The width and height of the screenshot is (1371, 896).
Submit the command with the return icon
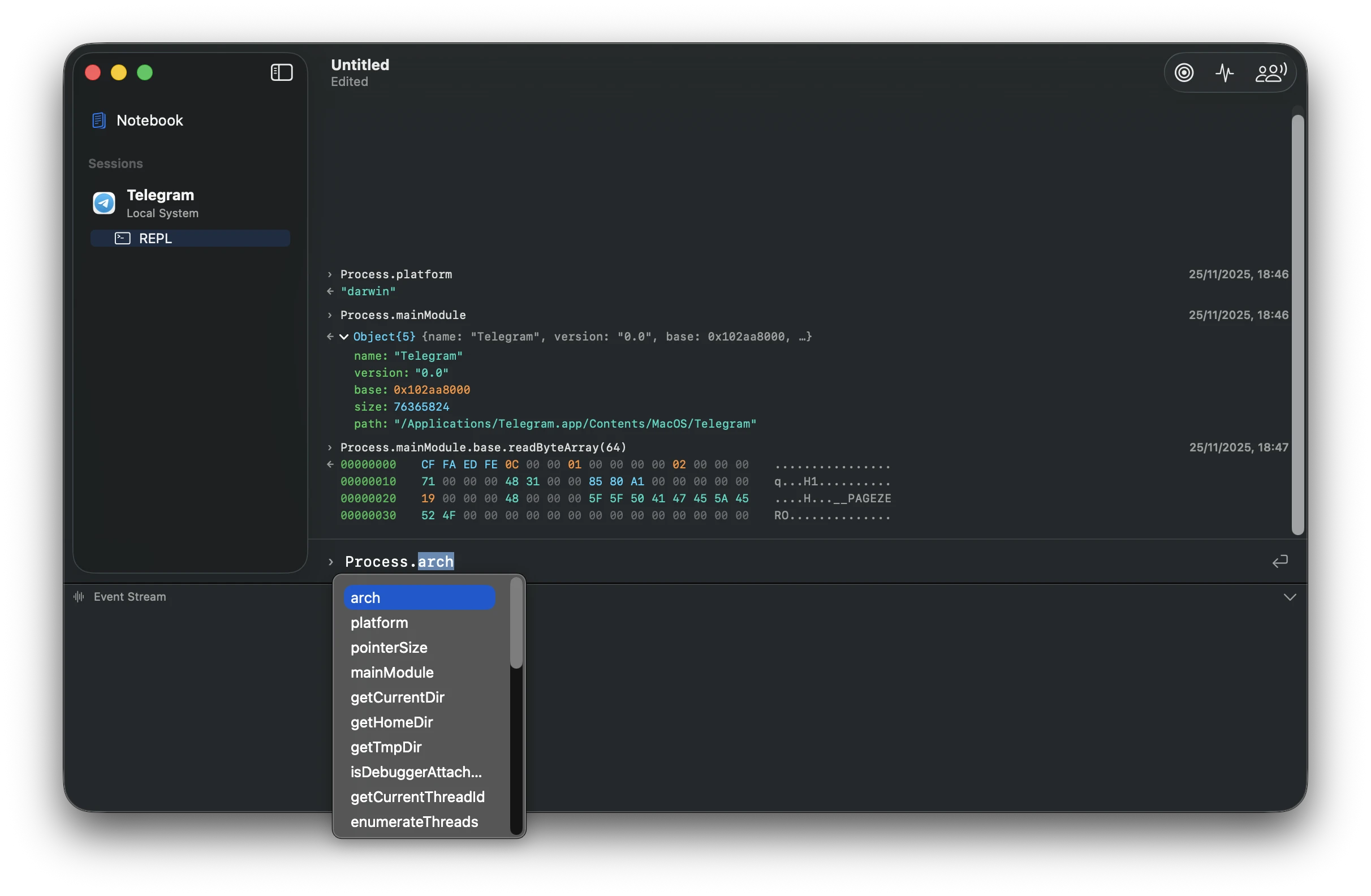click(x=1280, y=561)
